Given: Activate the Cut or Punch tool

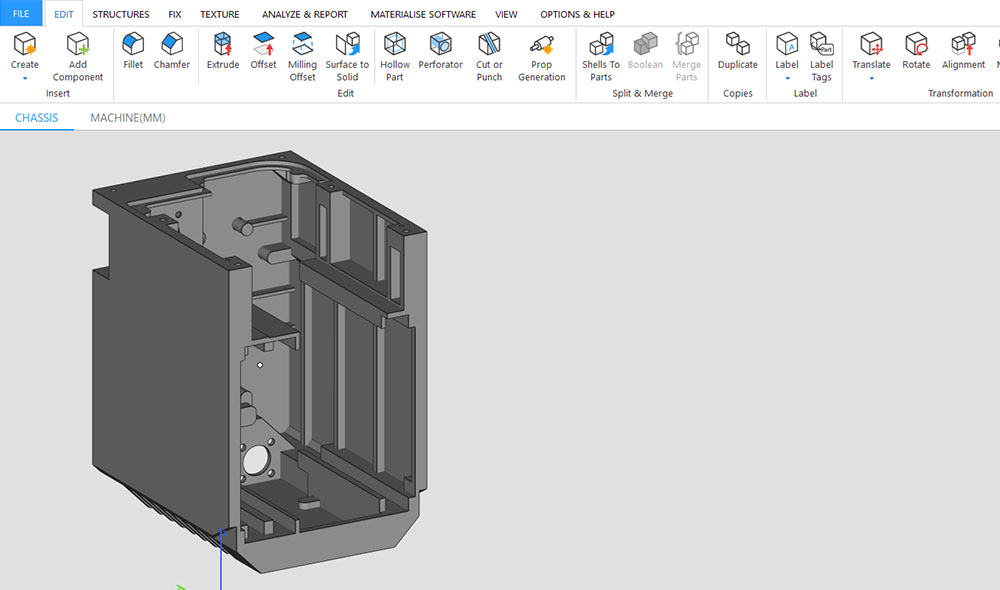Looking at the screenshot, I should [x=489, y=57].
